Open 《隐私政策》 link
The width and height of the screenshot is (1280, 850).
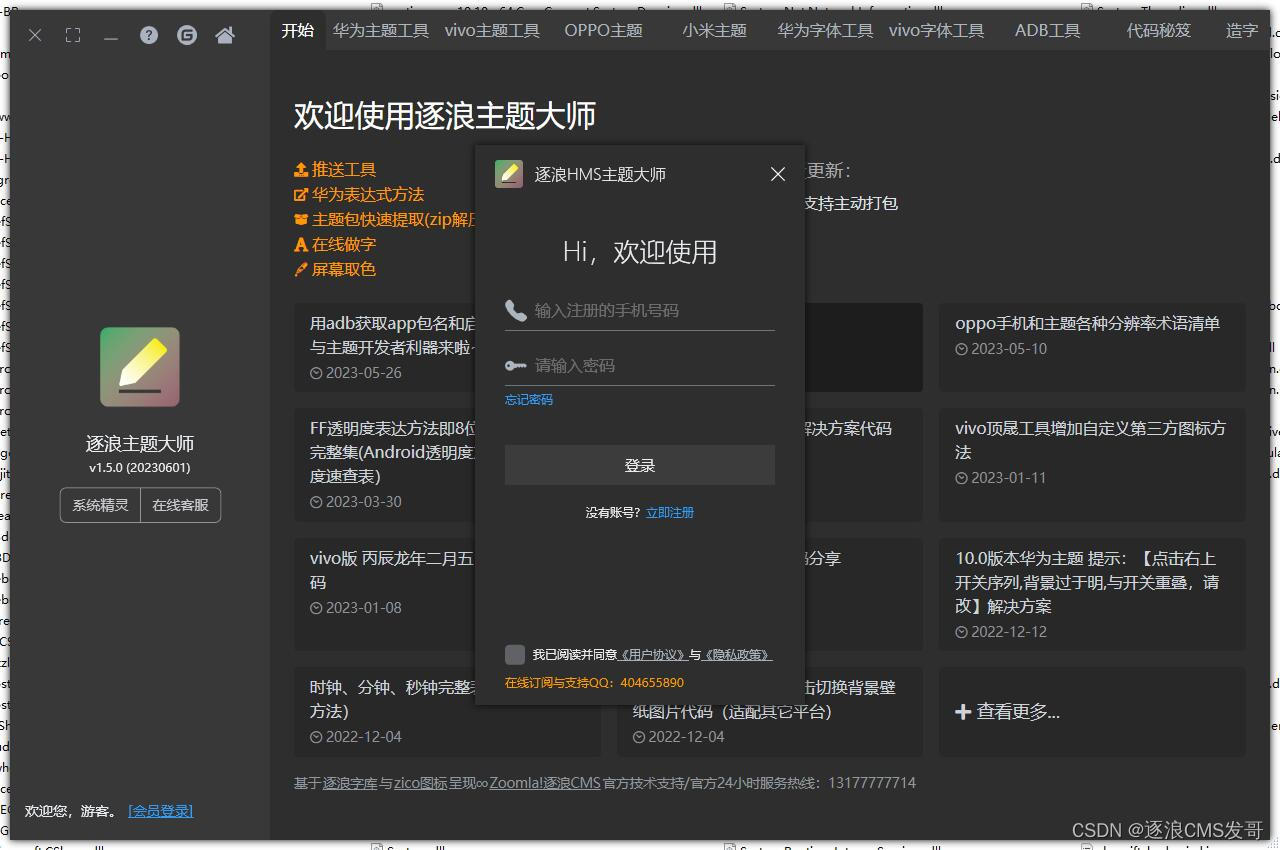738,655
